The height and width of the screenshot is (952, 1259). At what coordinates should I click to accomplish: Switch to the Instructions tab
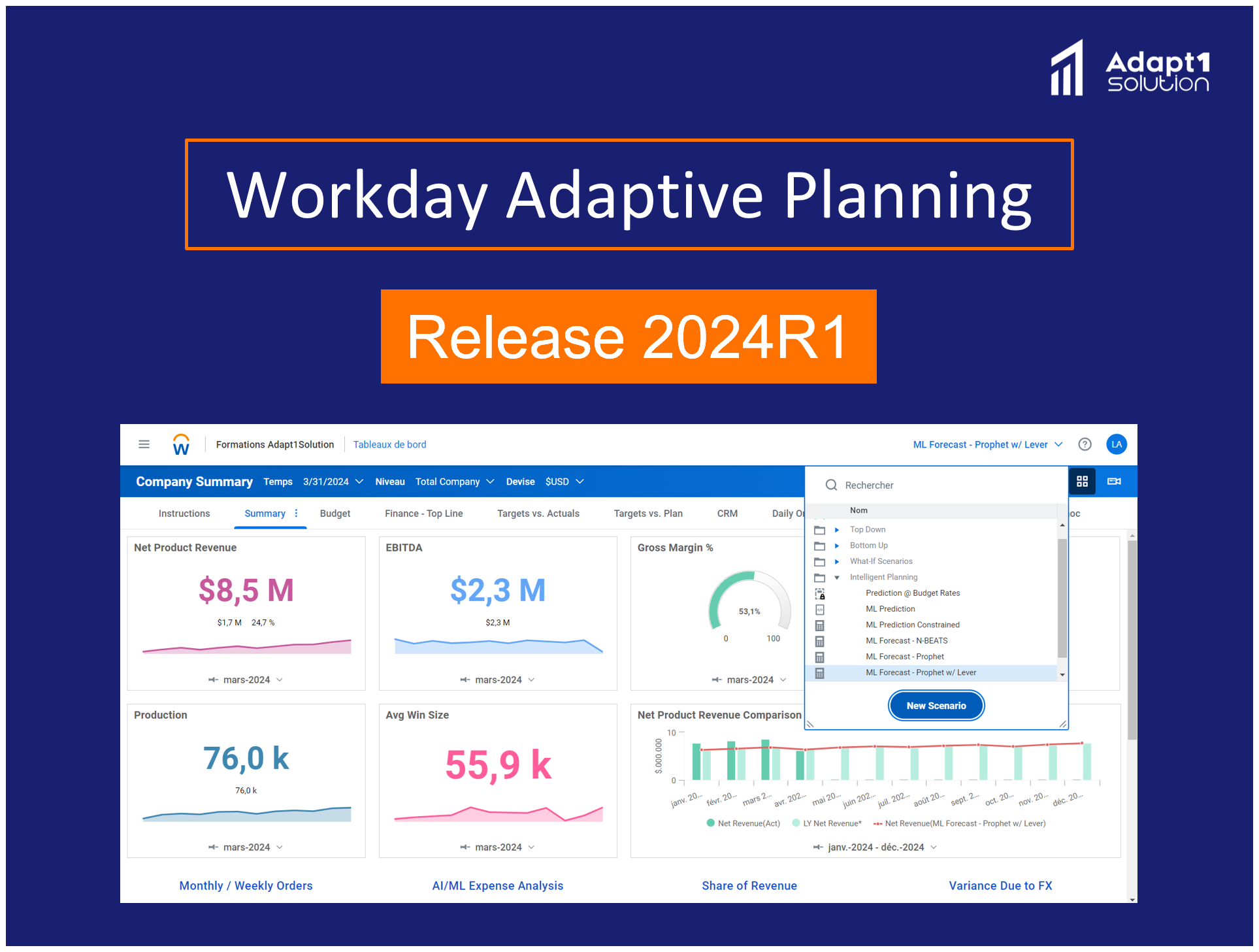[x=184, y=514]
